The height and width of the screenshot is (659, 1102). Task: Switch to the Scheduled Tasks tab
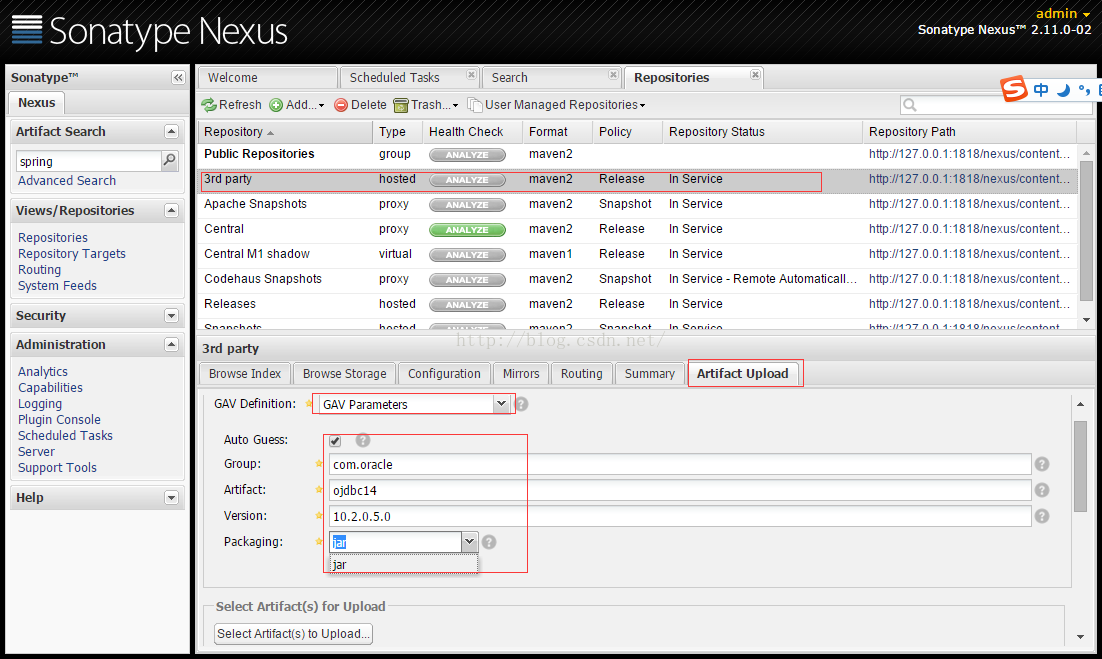pos(394,77)
